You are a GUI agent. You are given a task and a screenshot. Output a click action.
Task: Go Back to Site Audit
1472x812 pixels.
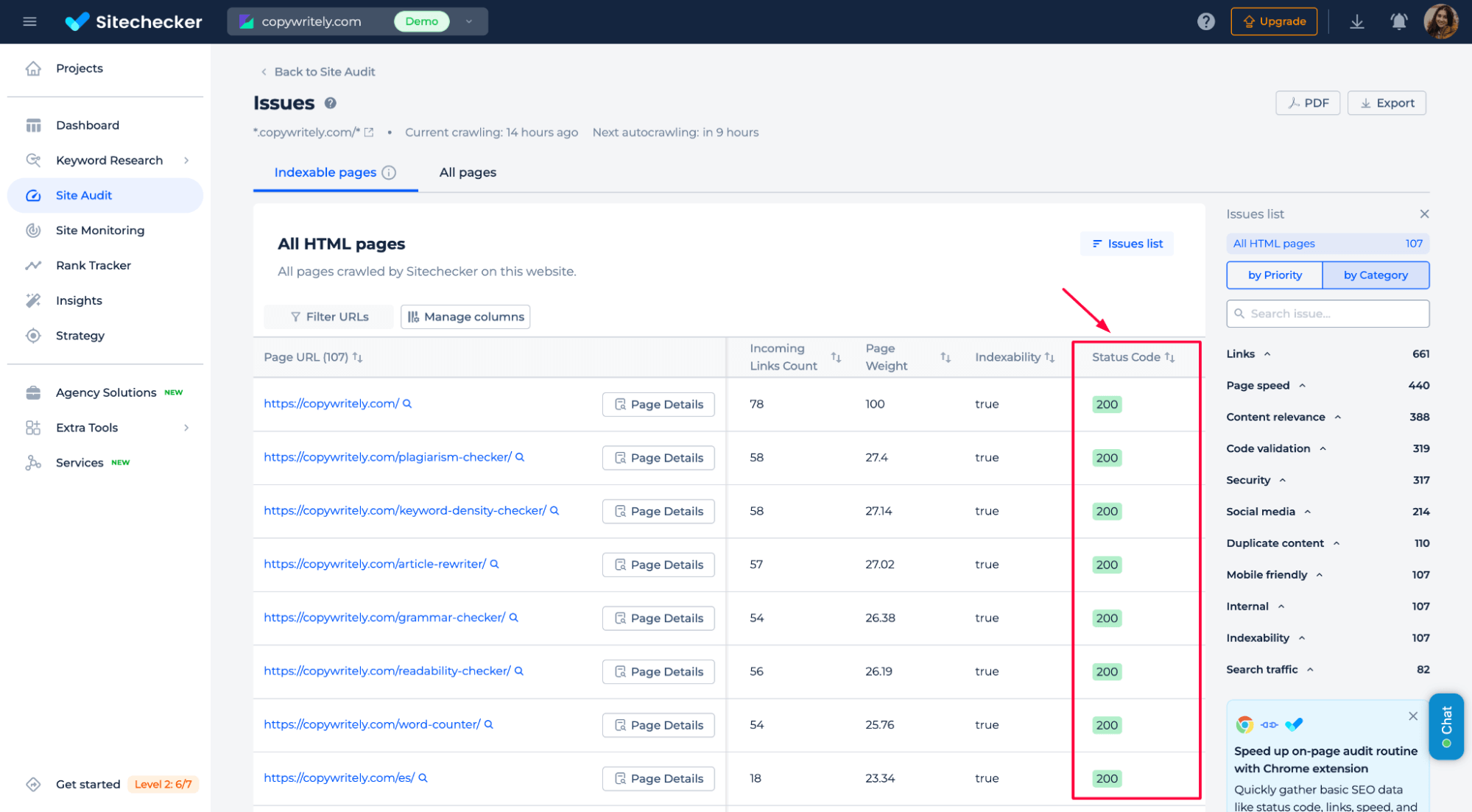pyautogui.click(x=318, y=71)
